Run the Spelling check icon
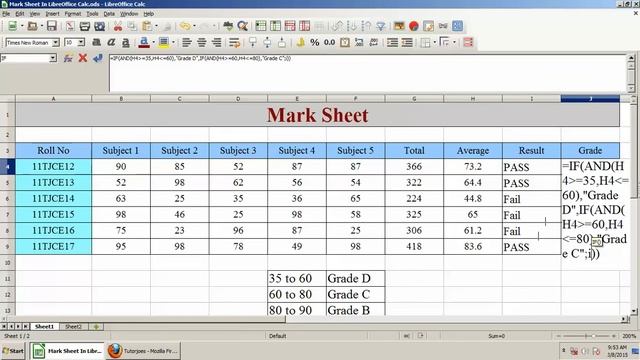This screenshot has width=640, height=360. 228,26
